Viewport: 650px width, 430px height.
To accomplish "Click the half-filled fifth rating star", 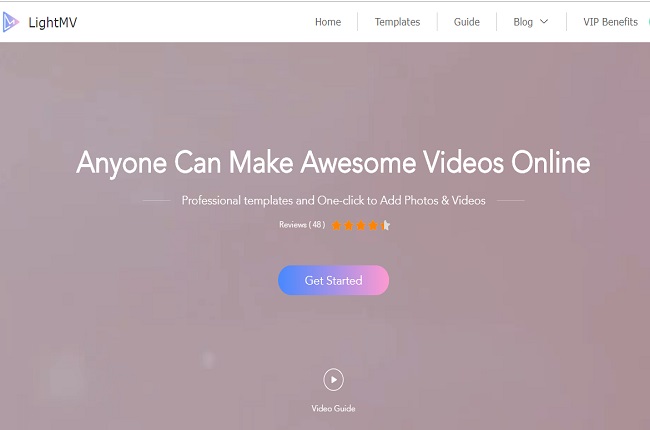I will point(386,225).
